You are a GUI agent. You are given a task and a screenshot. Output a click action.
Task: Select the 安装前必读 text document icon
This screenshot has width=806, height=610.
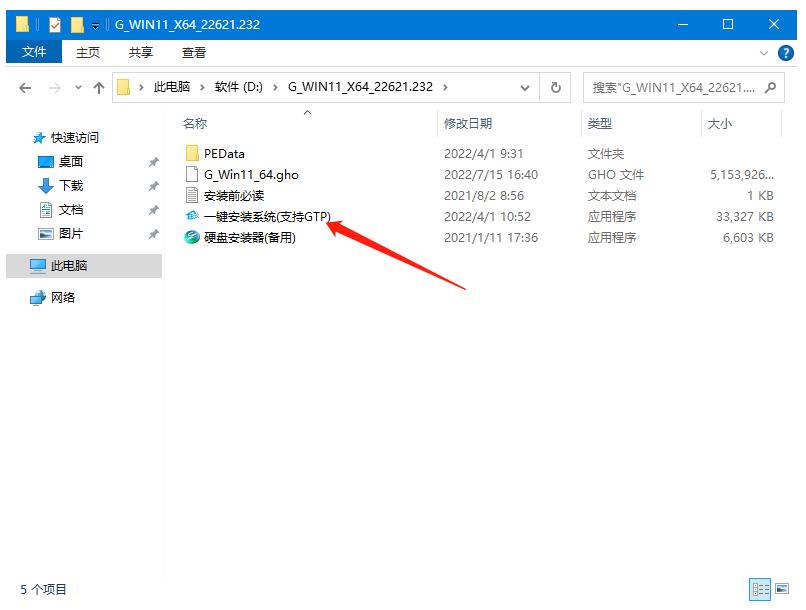click(192, 195)
